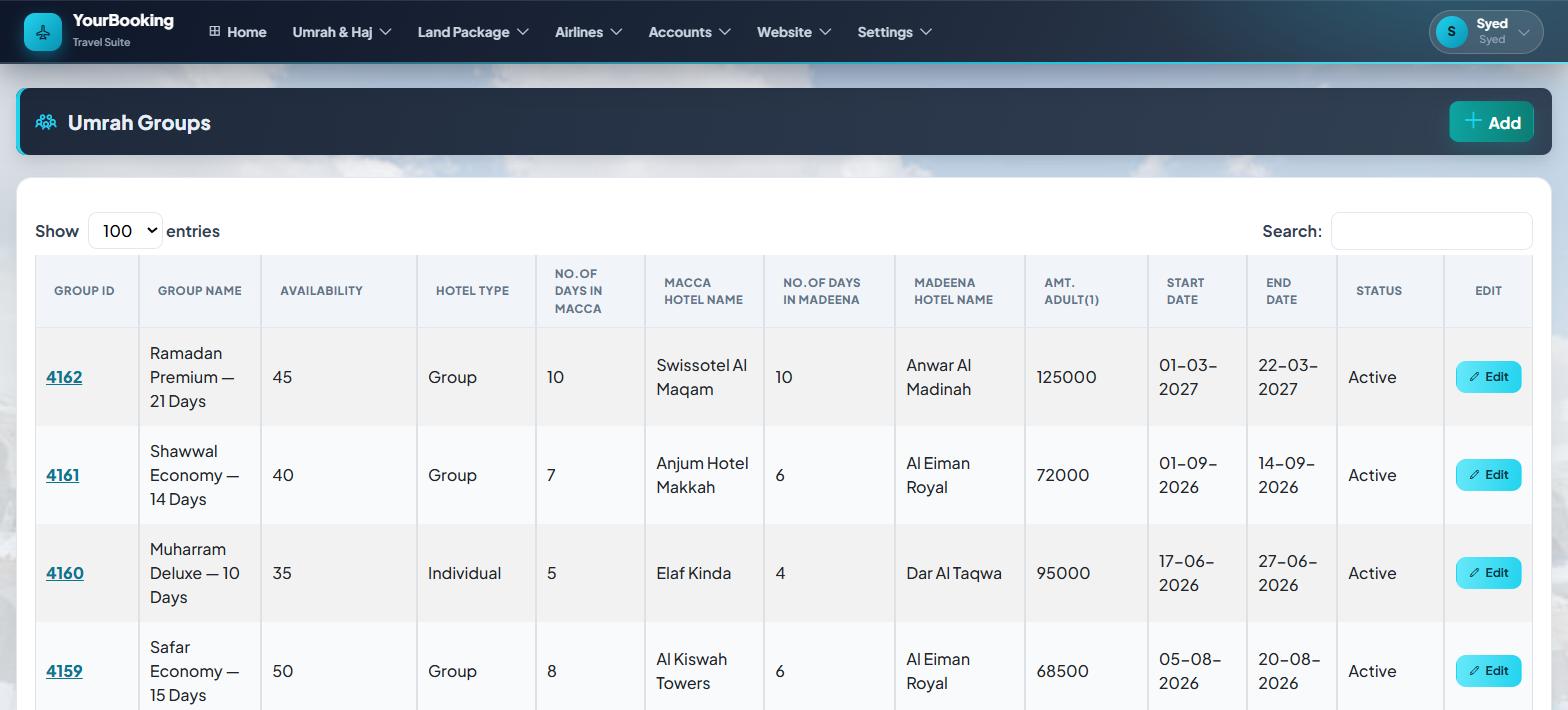
Task: Click the YourBooking airplane logo icon
Action: [x=43, y=32]
